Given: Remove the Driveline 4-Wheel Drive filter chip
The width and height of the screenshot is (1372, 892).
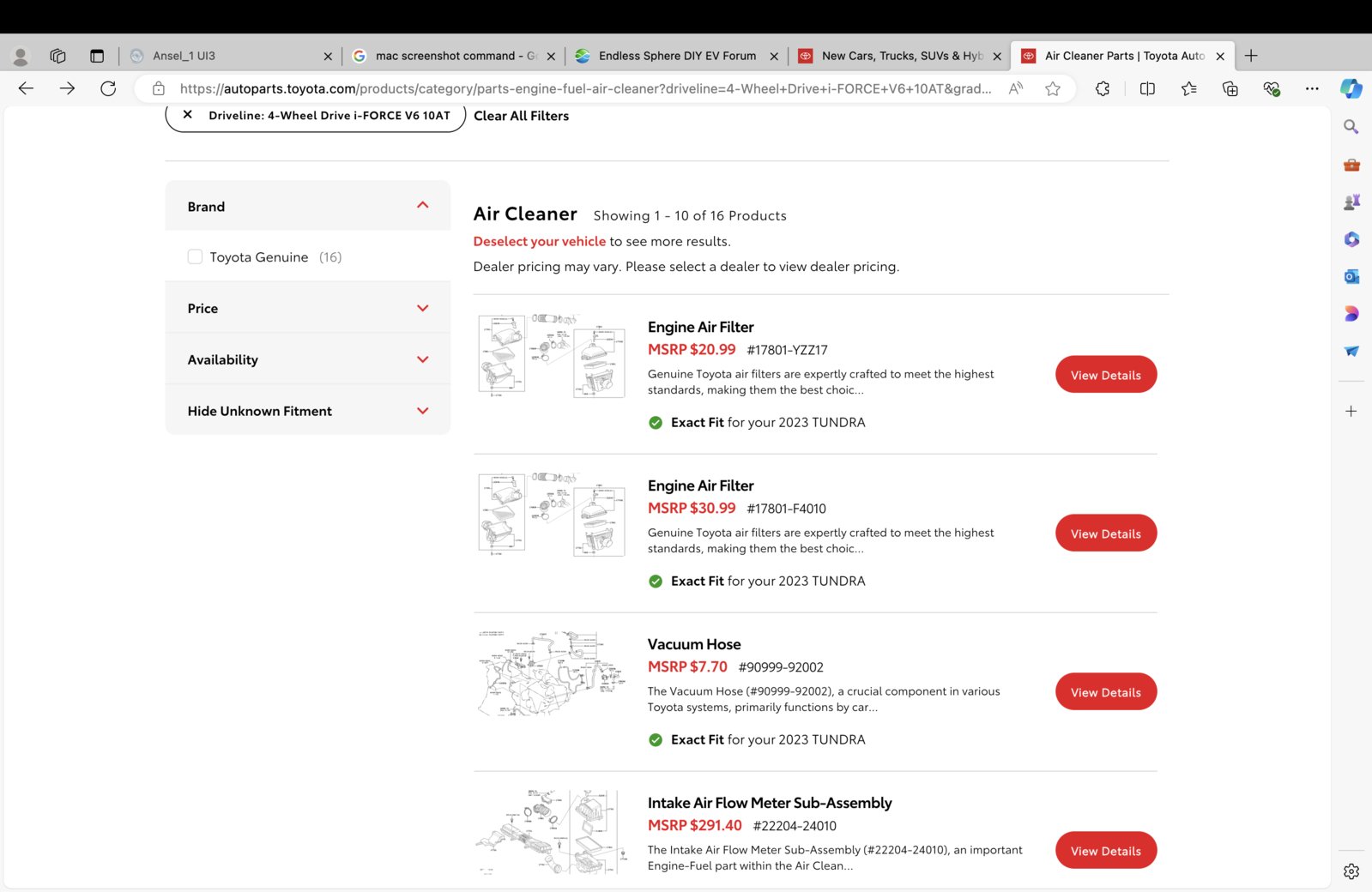Looking at the screenshot, I should pyautogui.click(x=187, y=115).
